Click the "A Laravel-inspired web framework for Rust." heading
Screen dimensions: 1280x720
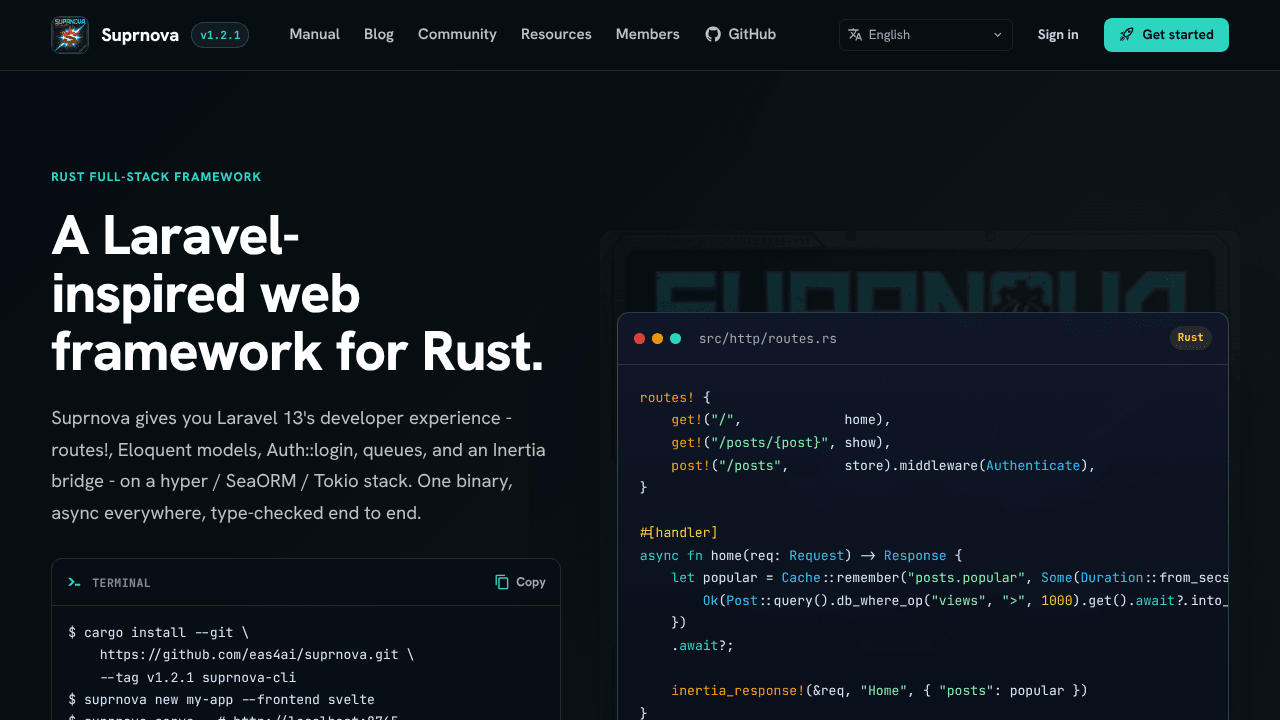click(x=298, y=294)
